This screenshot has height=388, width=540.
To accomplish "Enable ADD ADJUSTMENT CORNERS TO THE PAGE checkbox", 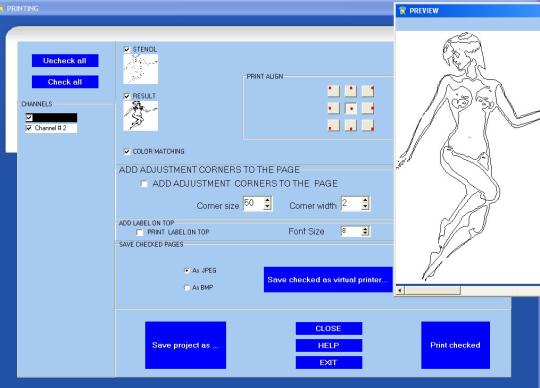I will pyautogui.click(x=144, y=184).
